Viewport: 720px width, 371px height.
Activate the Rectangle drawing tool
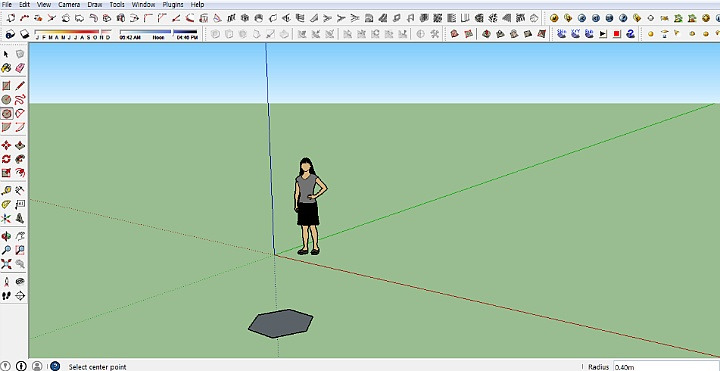[6, 86]
